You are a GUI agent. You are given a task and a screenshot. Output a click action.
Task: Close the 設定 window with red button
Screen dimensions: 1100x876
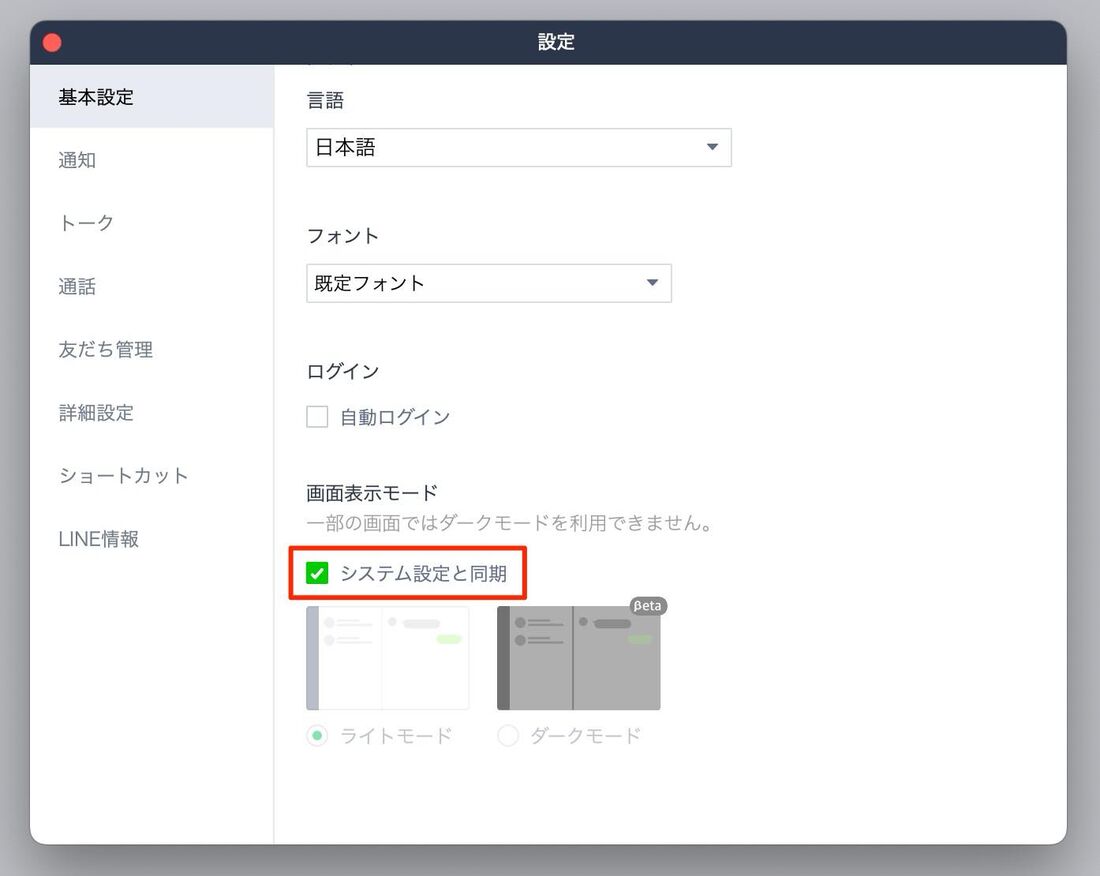coord(52,42)
